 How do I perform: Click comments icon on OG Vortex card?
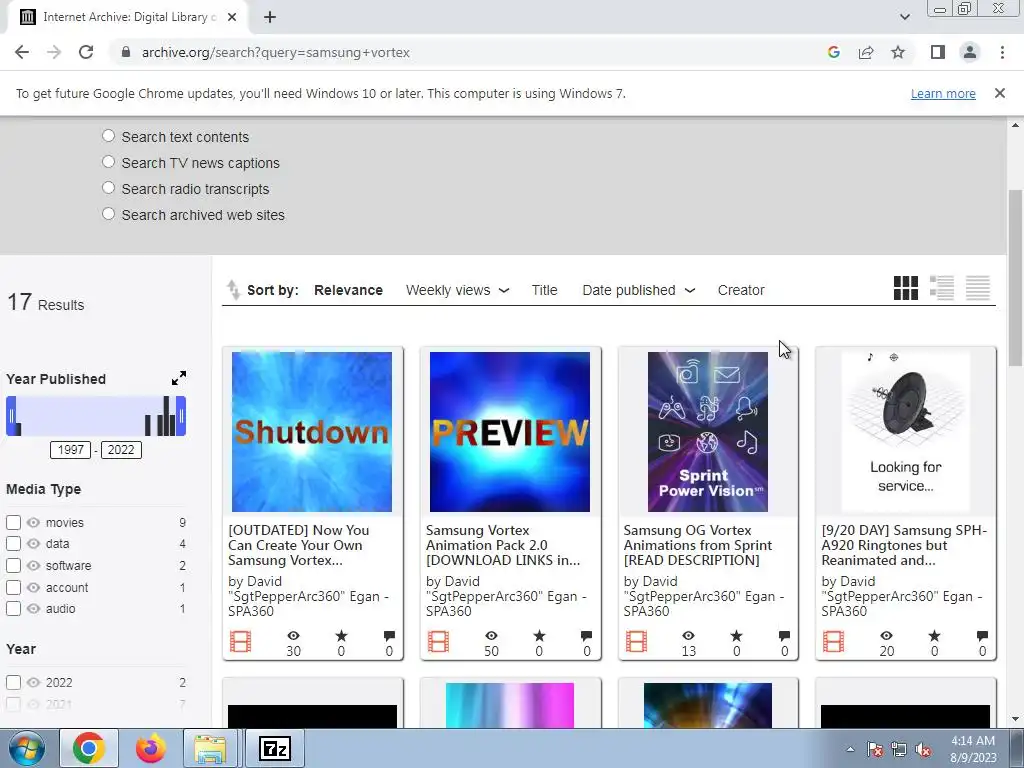coord(784,635)
